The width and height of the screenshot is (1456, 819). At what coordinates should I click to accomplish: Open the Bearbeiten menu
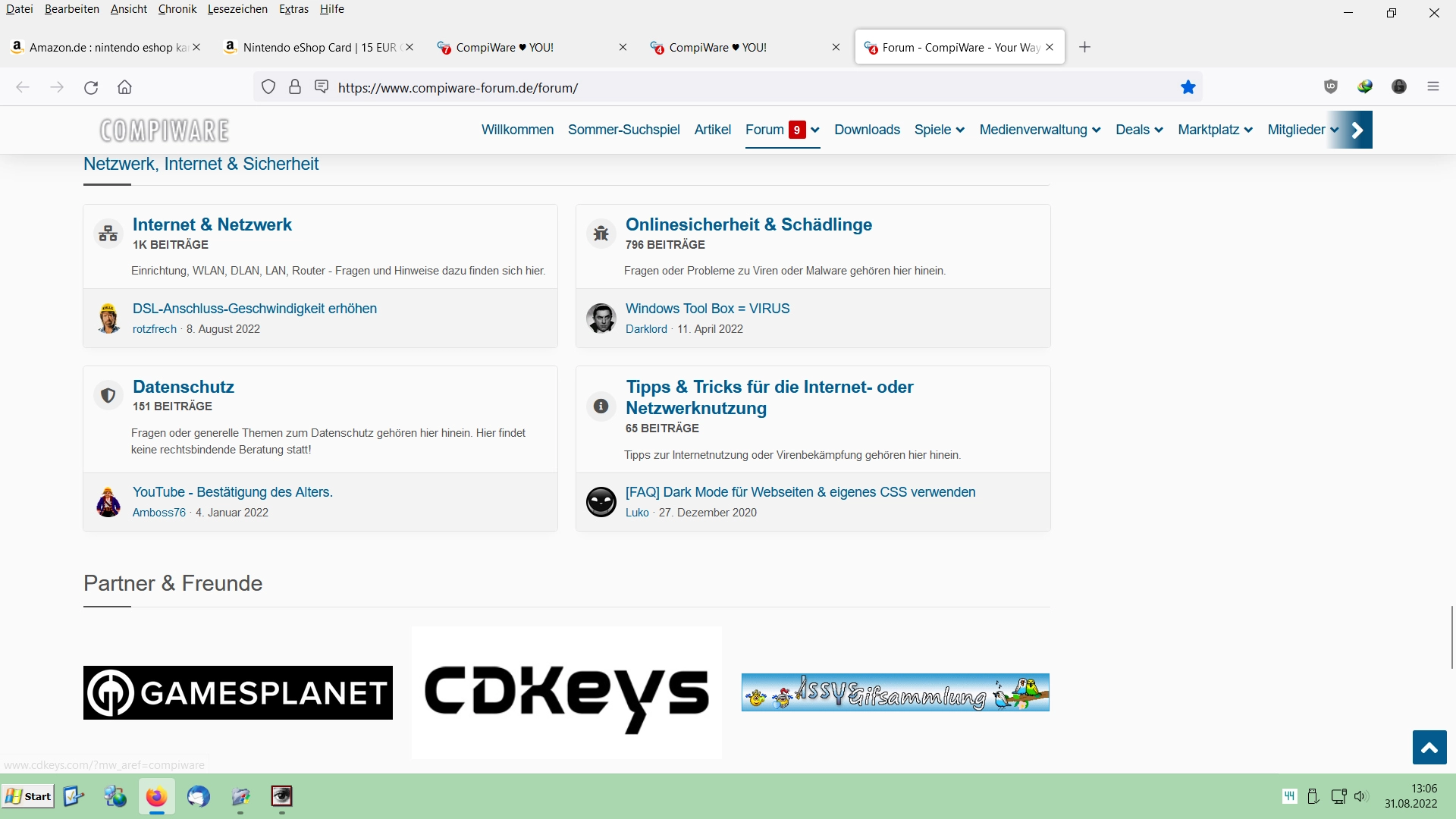pos(72,9)
